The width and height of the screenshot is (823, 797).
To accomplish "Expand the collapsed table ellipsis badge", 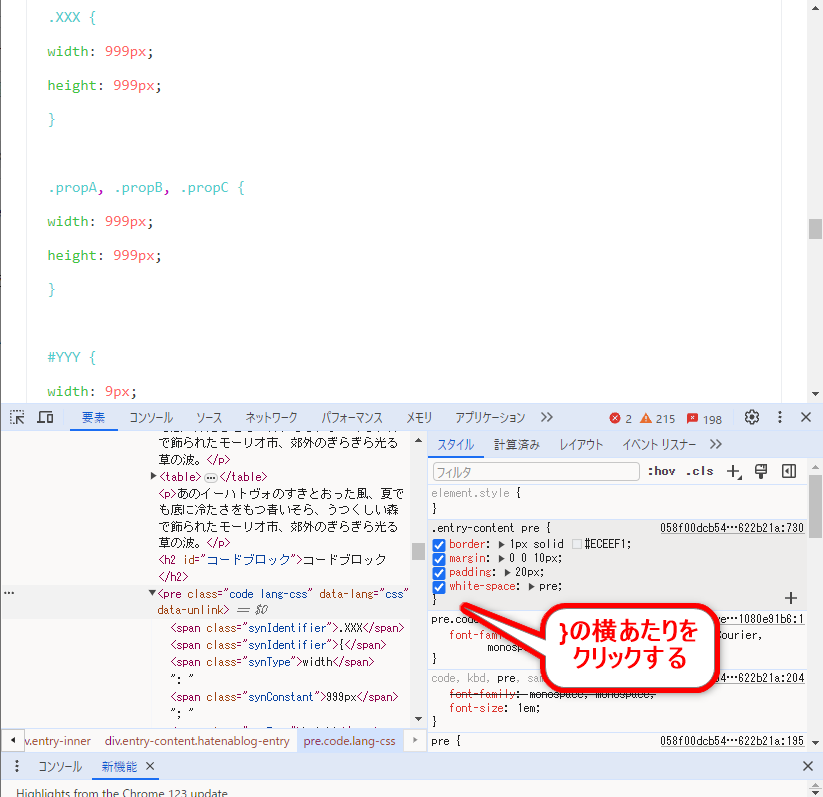I will click(210, 478).
